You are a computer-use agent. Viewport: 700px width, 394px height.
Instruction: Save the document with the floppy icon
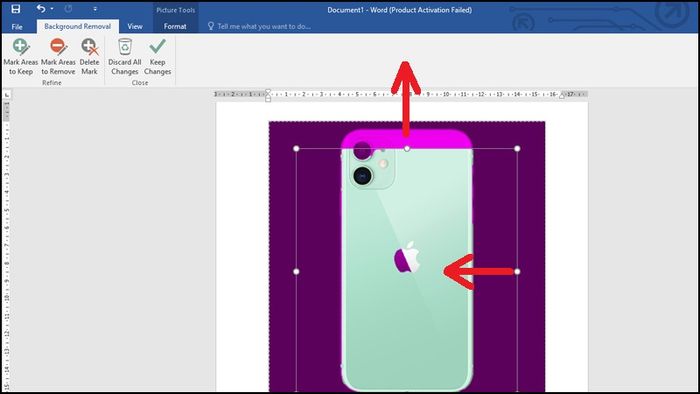pos(16,9)
